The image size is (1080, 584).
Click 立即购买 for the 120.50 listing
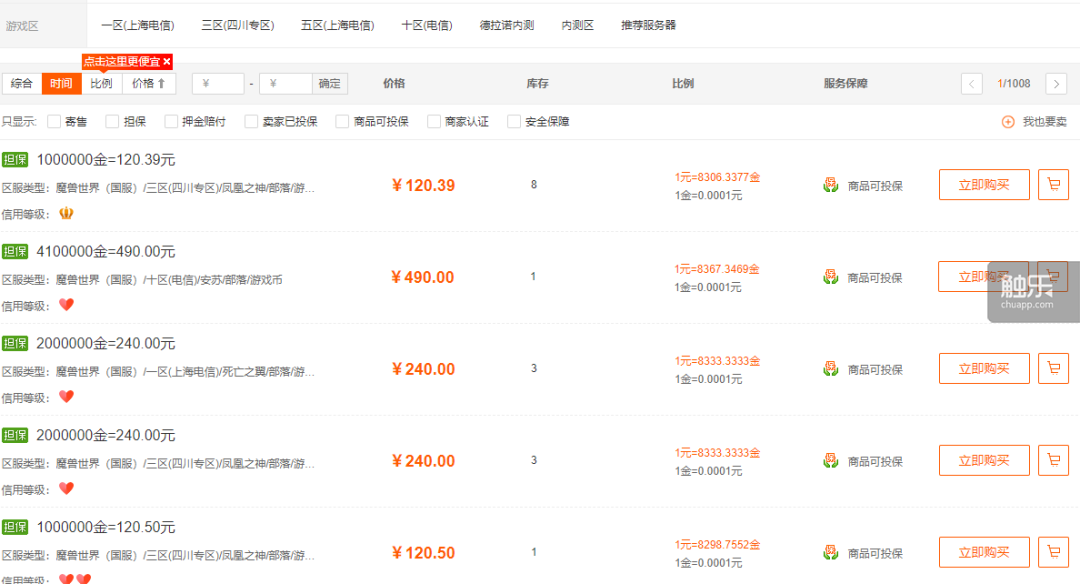pyautogui.click(x=984, y=552)
